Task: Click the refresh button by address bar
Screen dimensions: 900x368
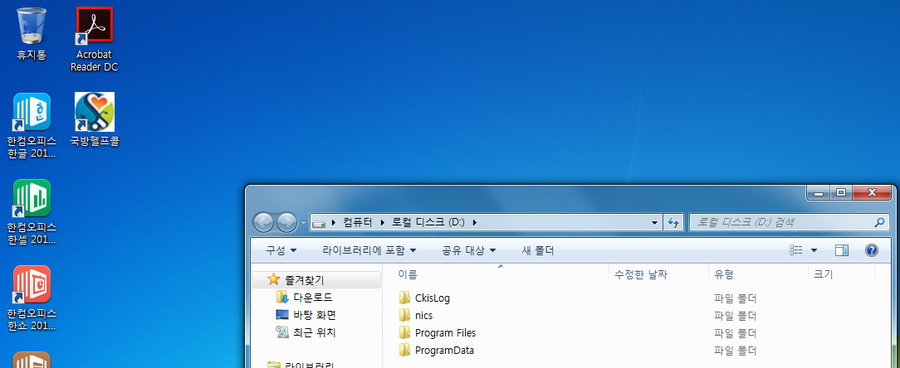Action: [673, 222]
